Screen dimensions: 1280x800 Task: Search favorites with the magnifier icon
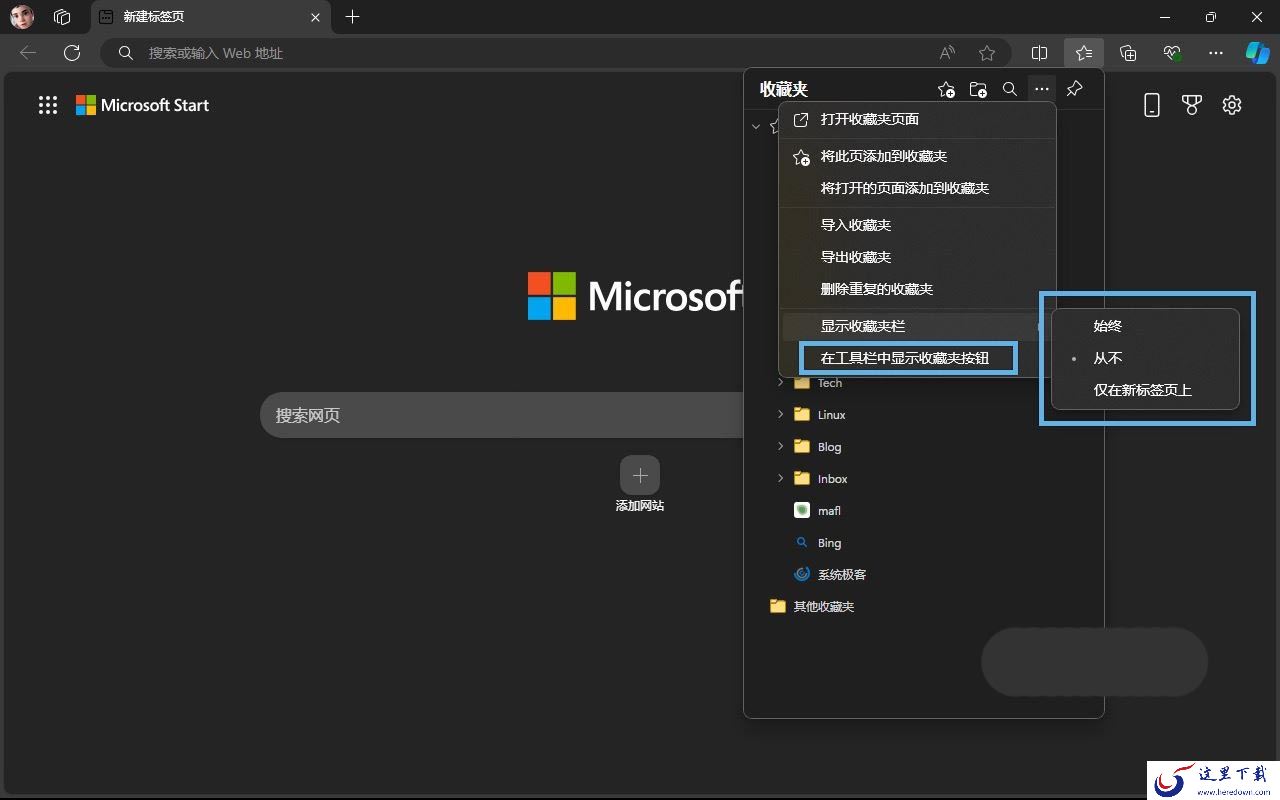point(1010,89)
